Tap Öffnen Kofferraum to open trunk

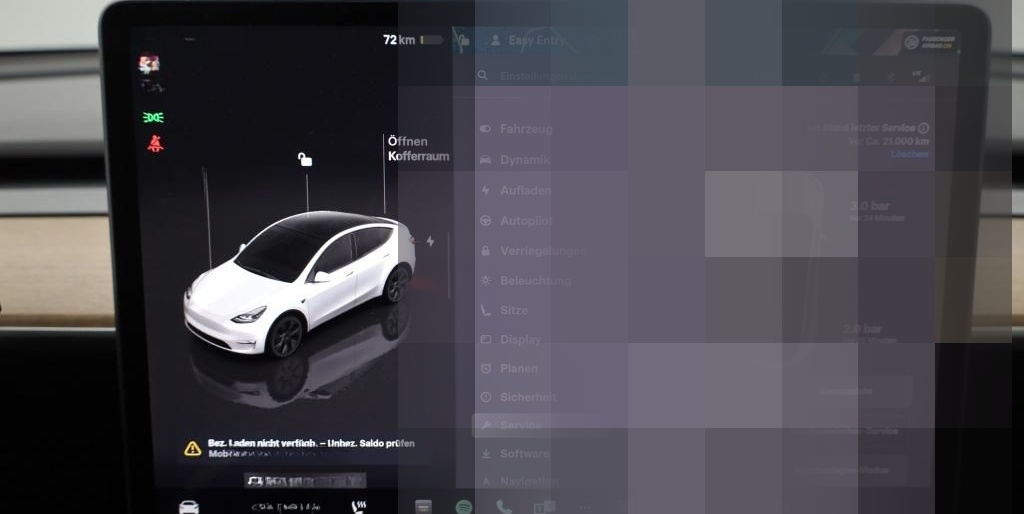(418, 149)
